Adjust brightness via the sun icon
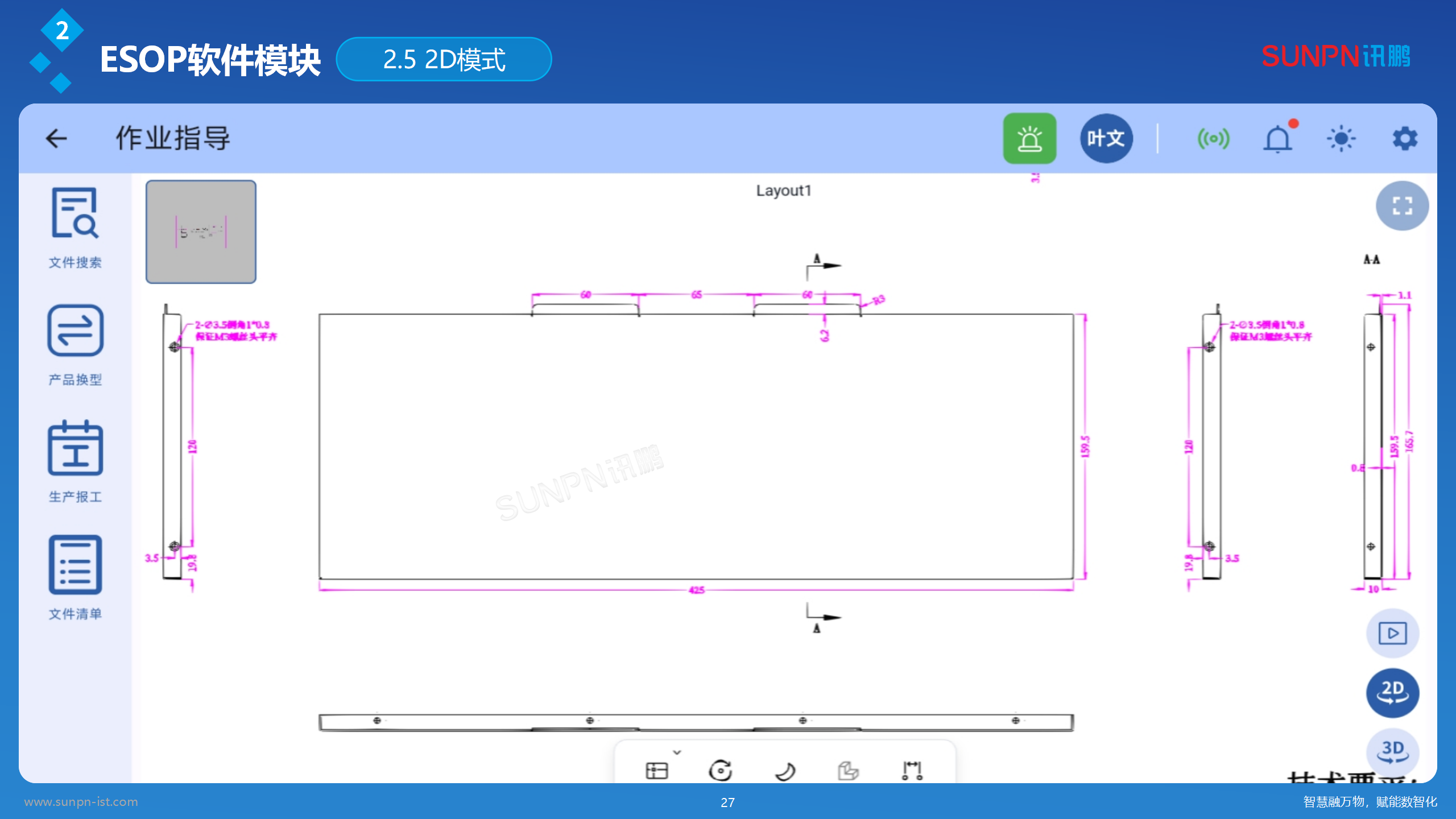The width and height of the screenshot is (1456, 819). point(1340,138)
